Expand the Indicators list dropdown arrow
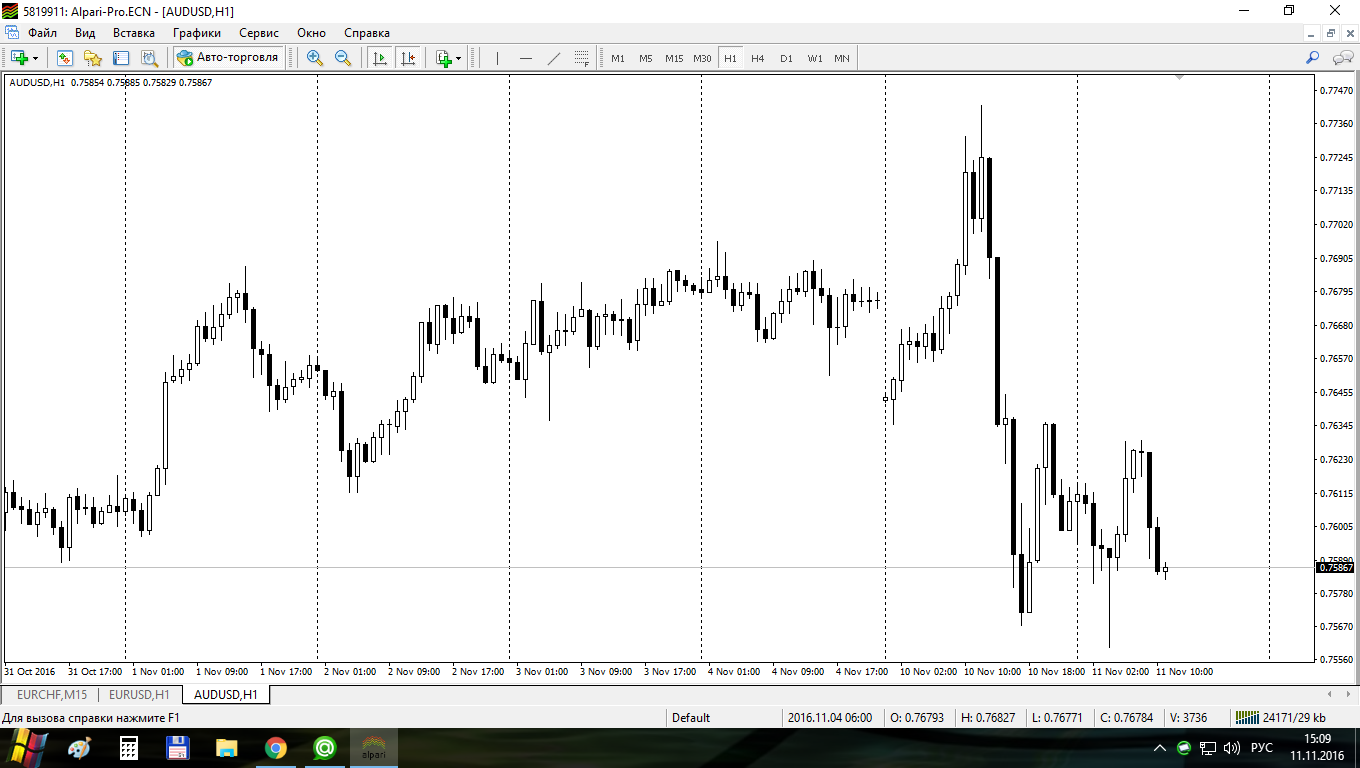Screen dimensions: 1360x768 tap(459, 58)
